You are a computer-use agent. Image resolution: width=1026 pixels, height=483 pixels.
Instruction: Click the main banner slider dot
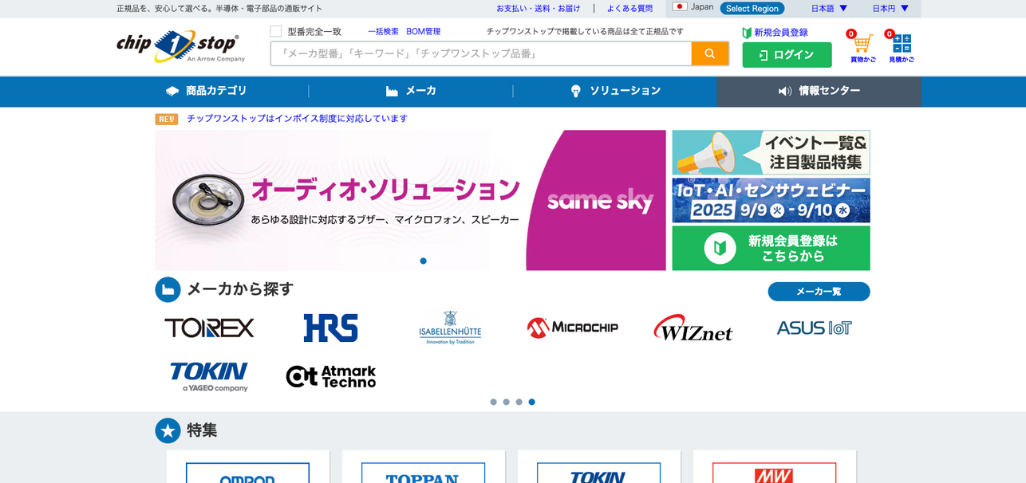[x=423, y=261]
